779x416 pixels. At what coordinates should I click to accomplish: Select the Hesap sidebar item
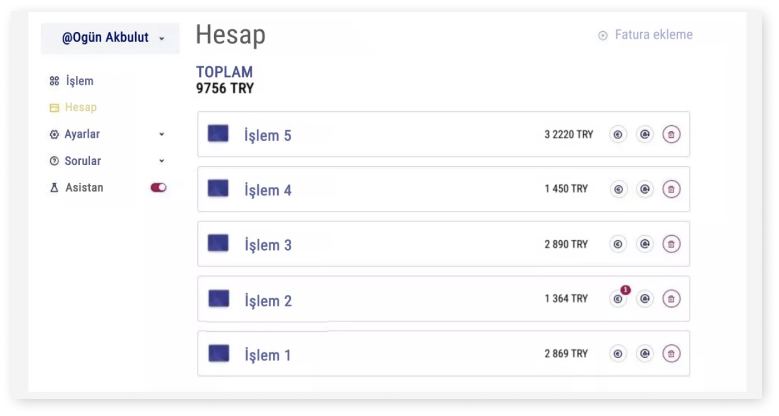point(80,107)
